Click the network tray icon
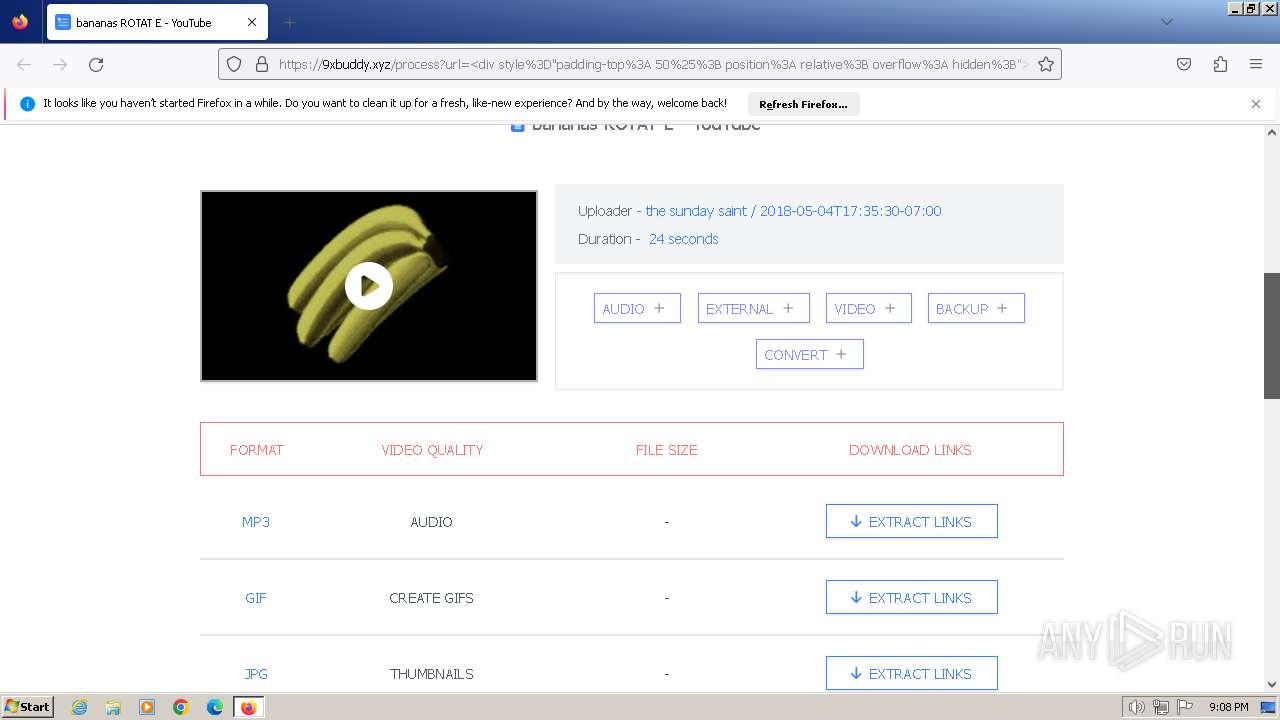1280x720 pixels. (1161, 707)
